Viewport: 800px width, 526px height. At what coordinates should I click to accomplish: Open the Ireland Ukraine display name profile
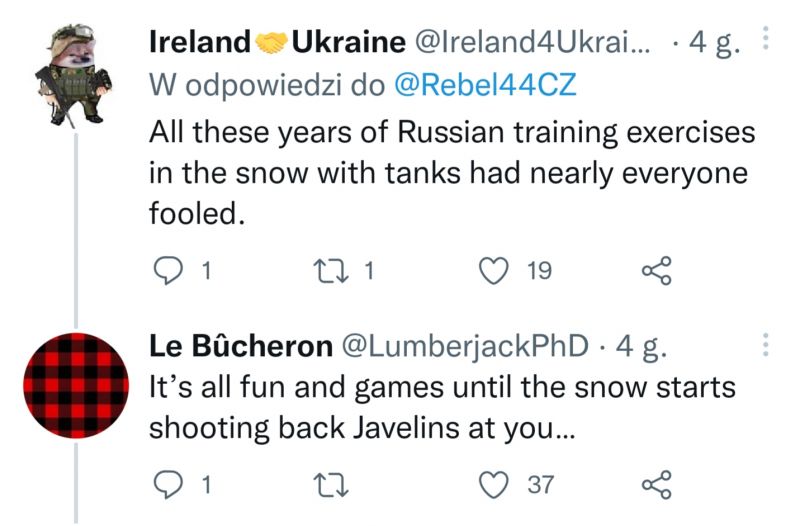[x=278, y=42]
